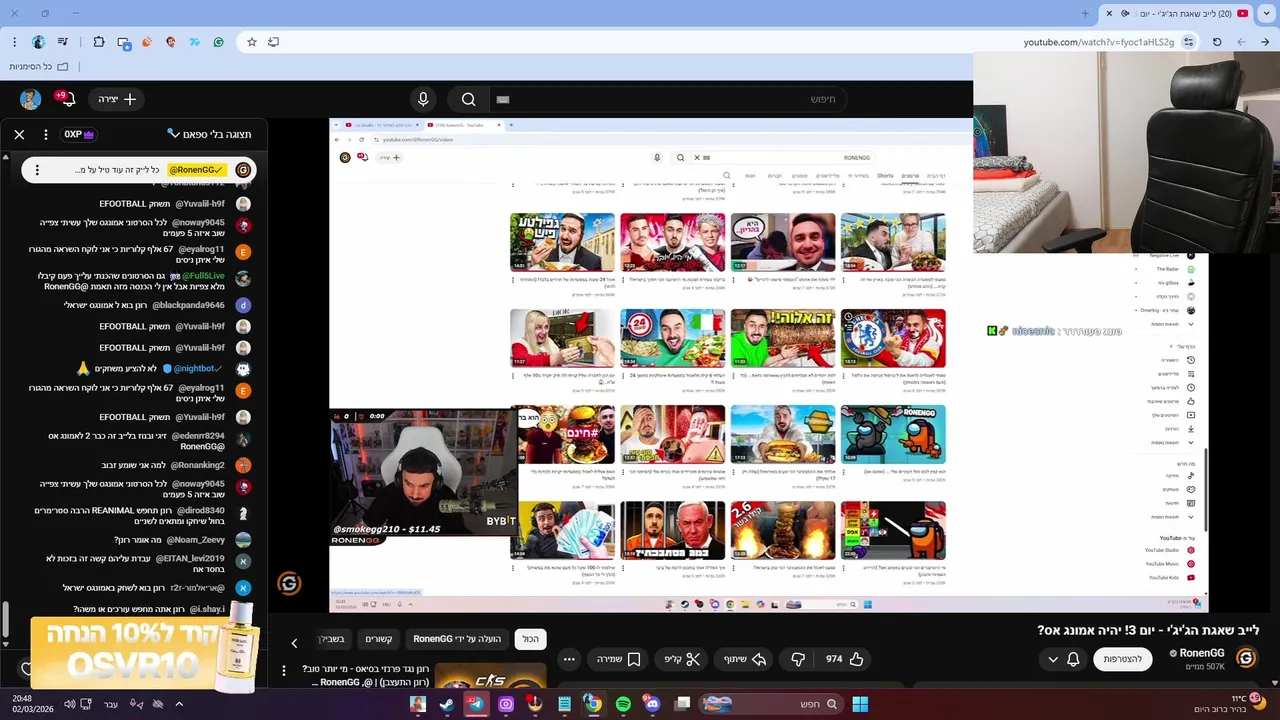Toggle the taskbar volume speaker icon
Image resolution: width=1280 pixels, height=720 pixels.
click(69, 704)
